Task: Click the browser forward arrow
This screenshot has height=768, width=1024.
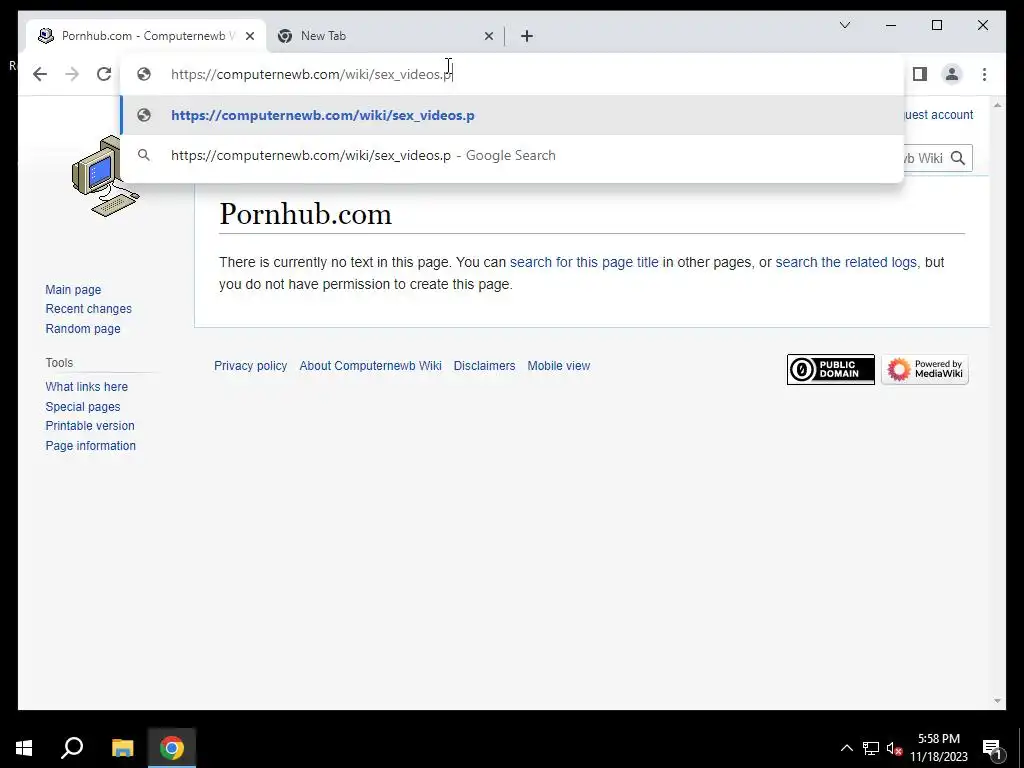Action: tap(72, 74)
